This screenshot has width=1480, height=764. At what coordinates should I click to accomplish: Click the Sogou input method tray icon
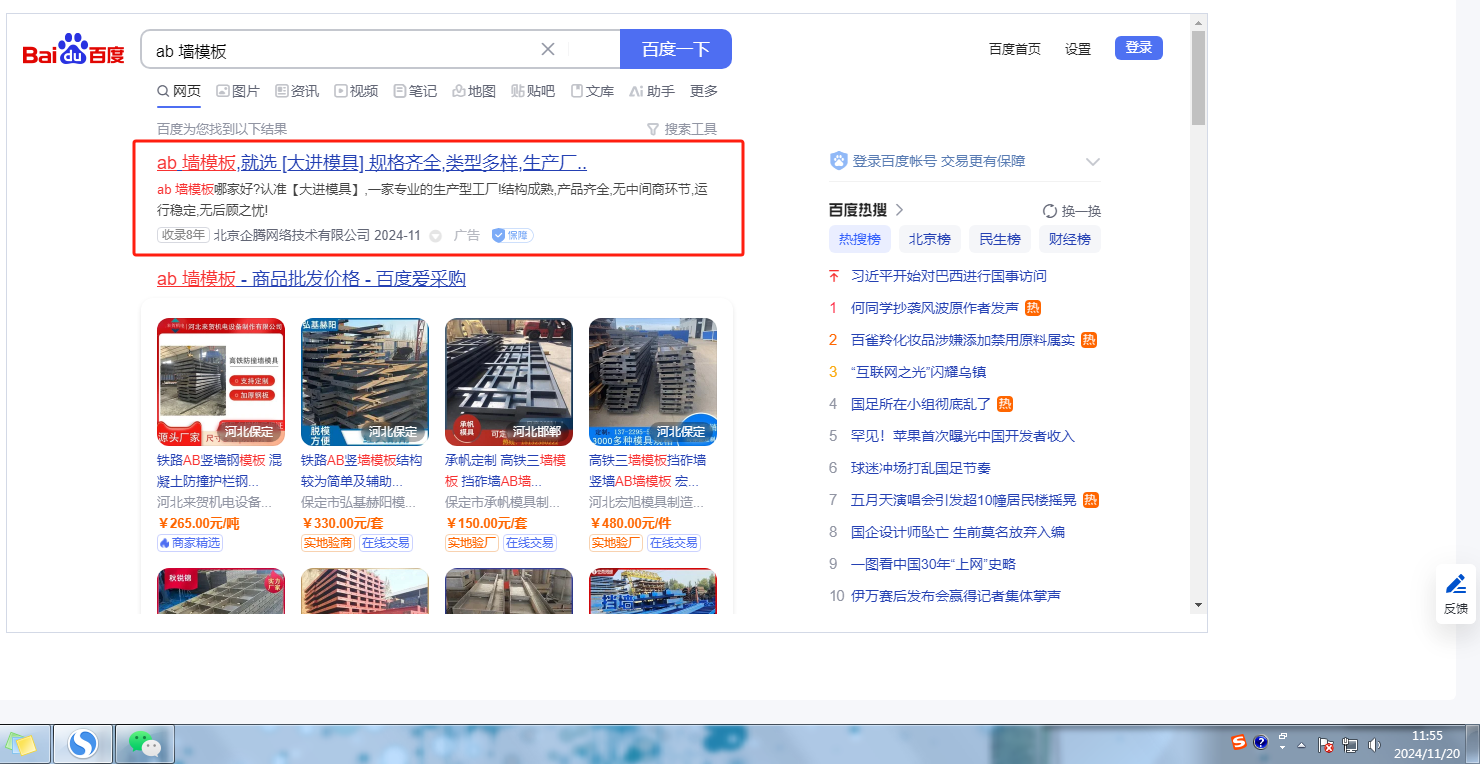click(x=1239, y=742)
